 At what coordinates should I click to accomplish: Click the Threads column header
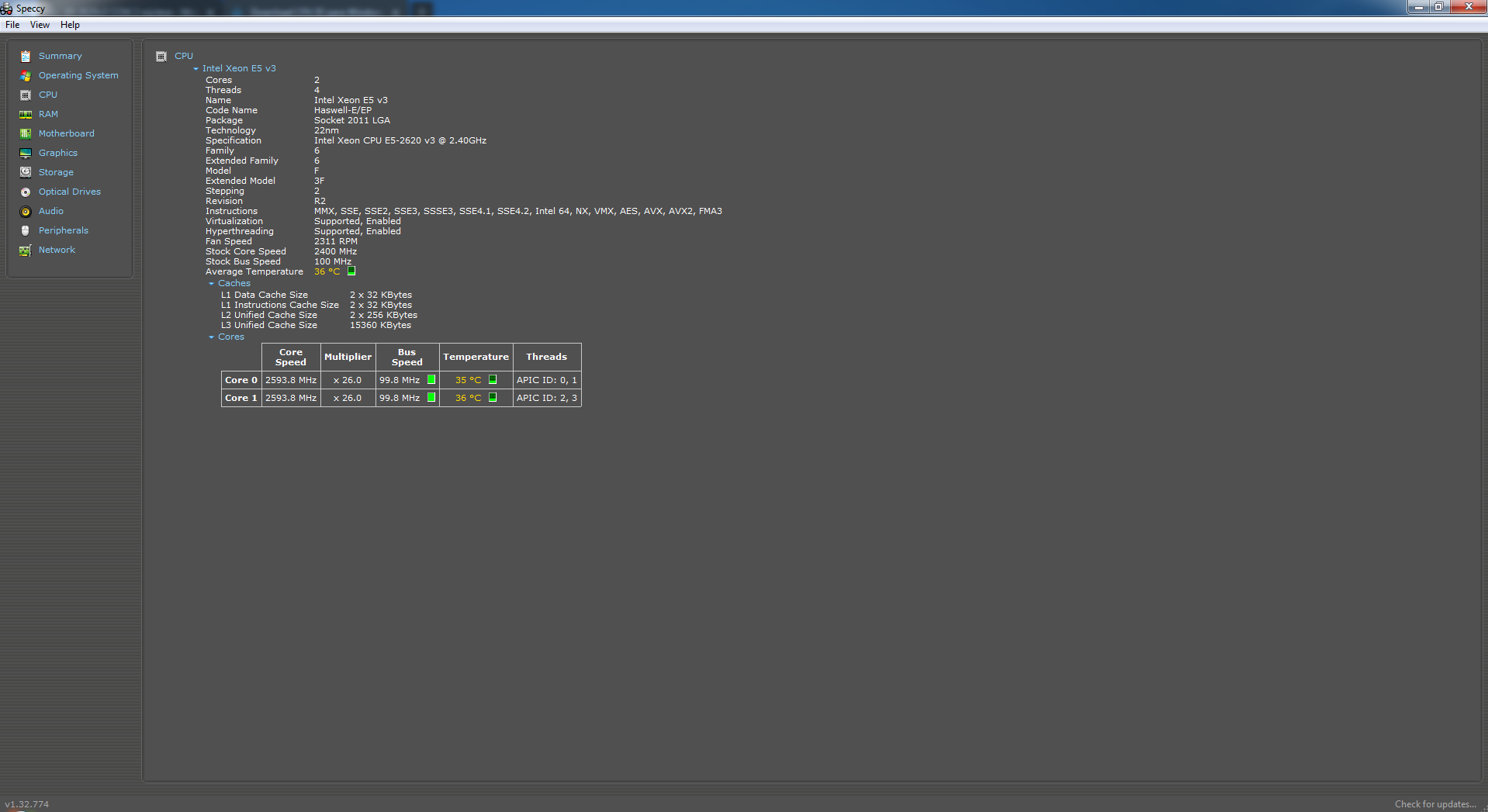(x=547, y=357)
